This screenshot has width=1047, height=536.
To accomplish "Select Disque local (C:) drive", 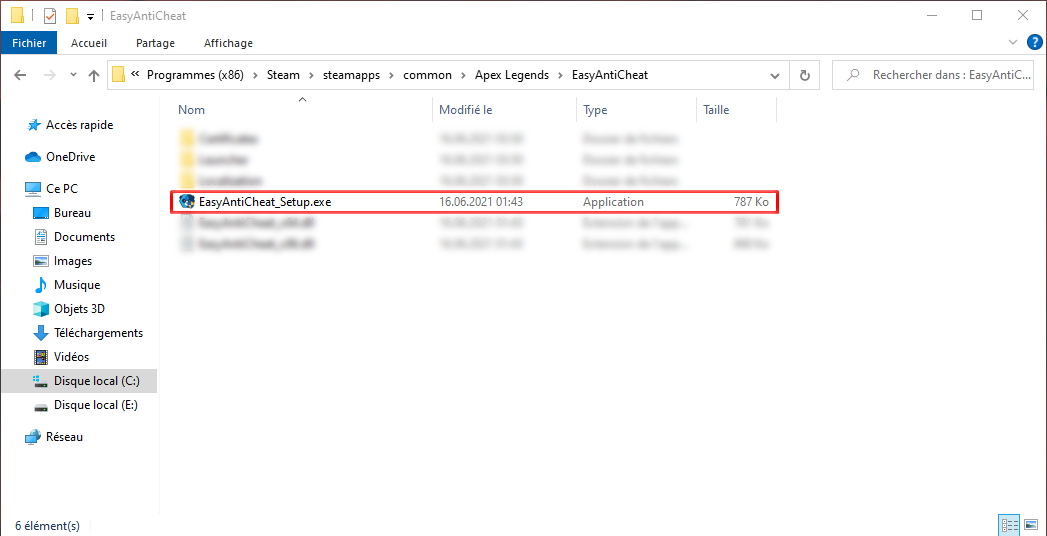I will coord(79,381).
